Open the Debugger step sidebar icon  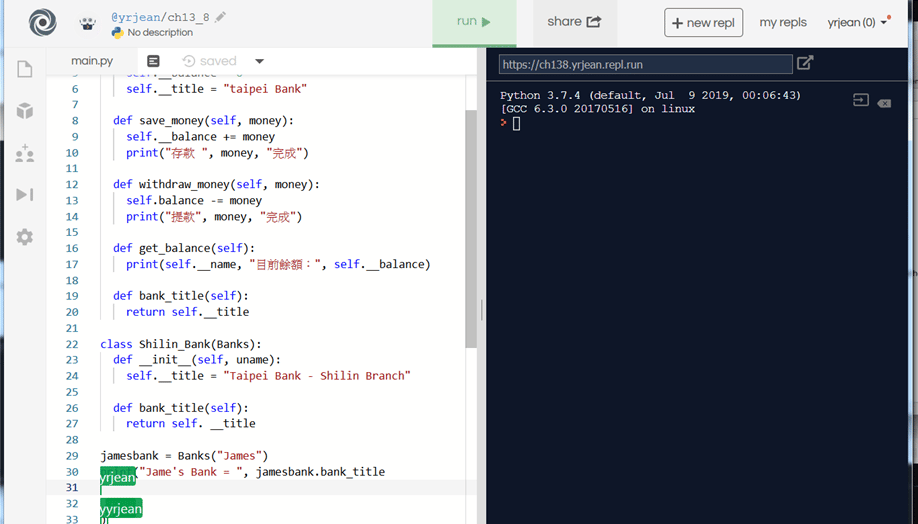point(25,194)
